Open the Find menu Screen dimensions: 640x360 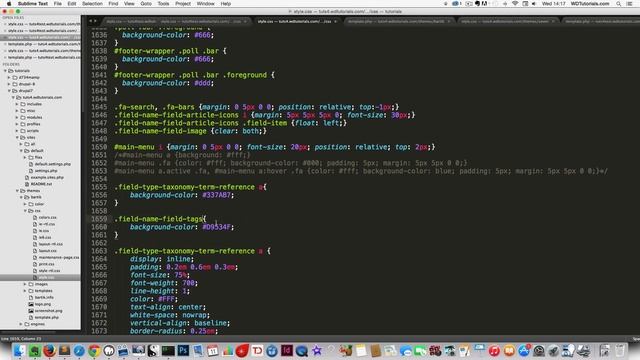click(113, 4)
